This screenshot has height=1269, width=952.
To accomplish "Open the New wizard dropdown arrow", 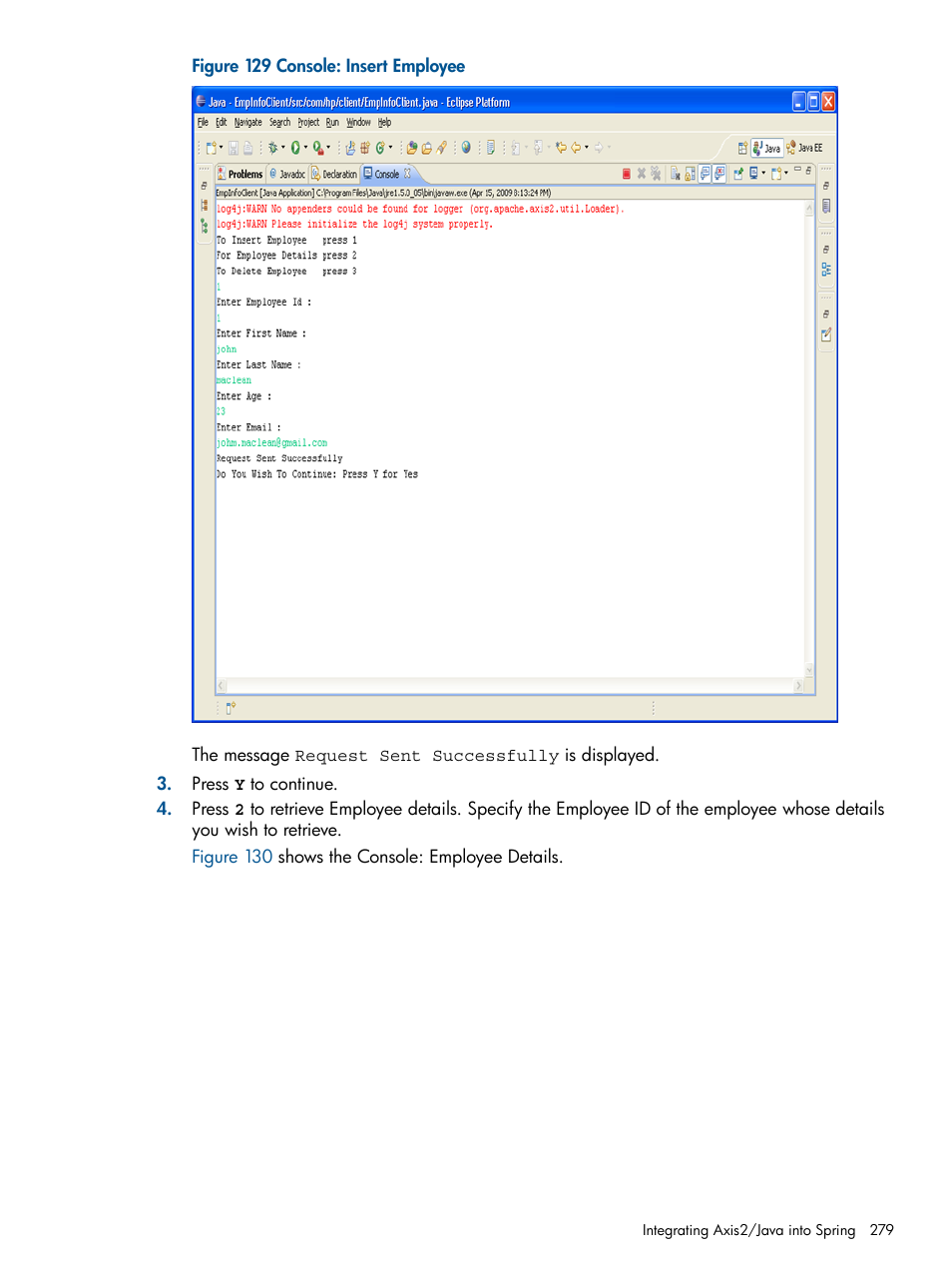I will (222, 148).
